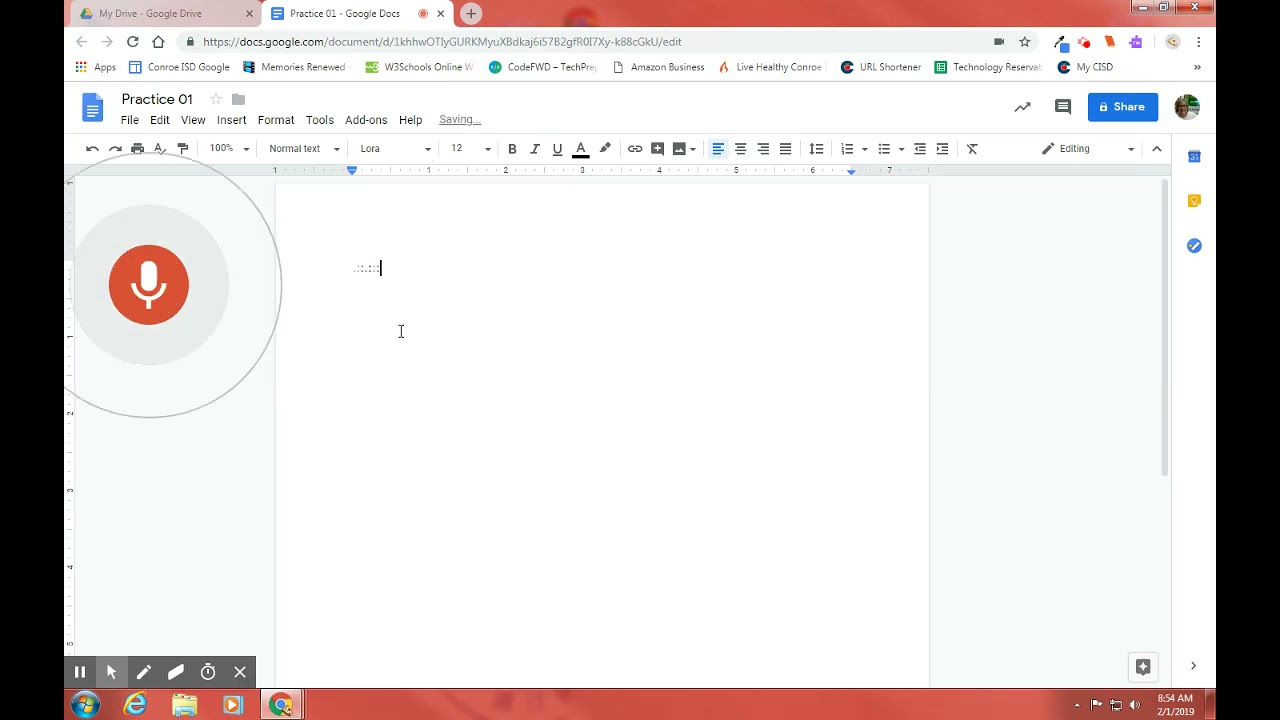The image size is (1280, 720).
Task: Open the activity dashboard trend icon
Action: tap(1022, 107)
